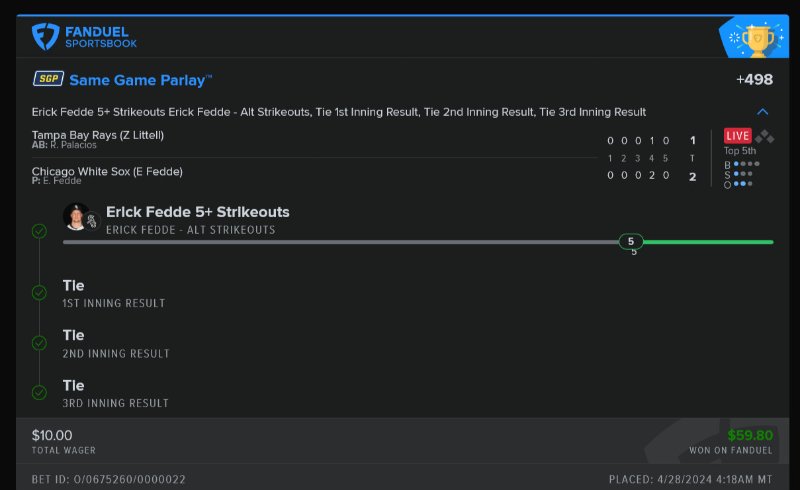Click the green checkmark beside Erick Fedde strikeouts

pos(39,231)
